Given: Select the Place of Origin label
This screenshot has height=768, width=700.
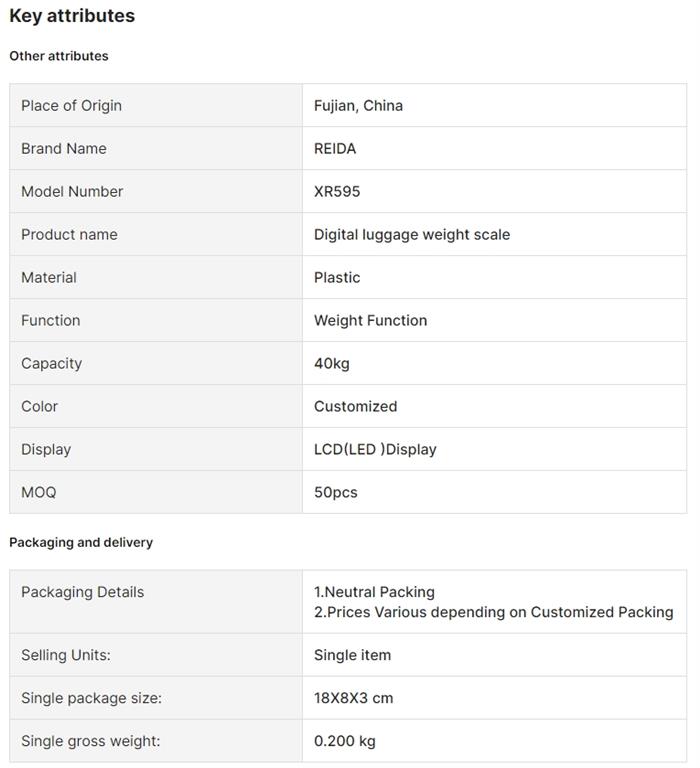Looking at the screenshot, I should tap(71, 105).
